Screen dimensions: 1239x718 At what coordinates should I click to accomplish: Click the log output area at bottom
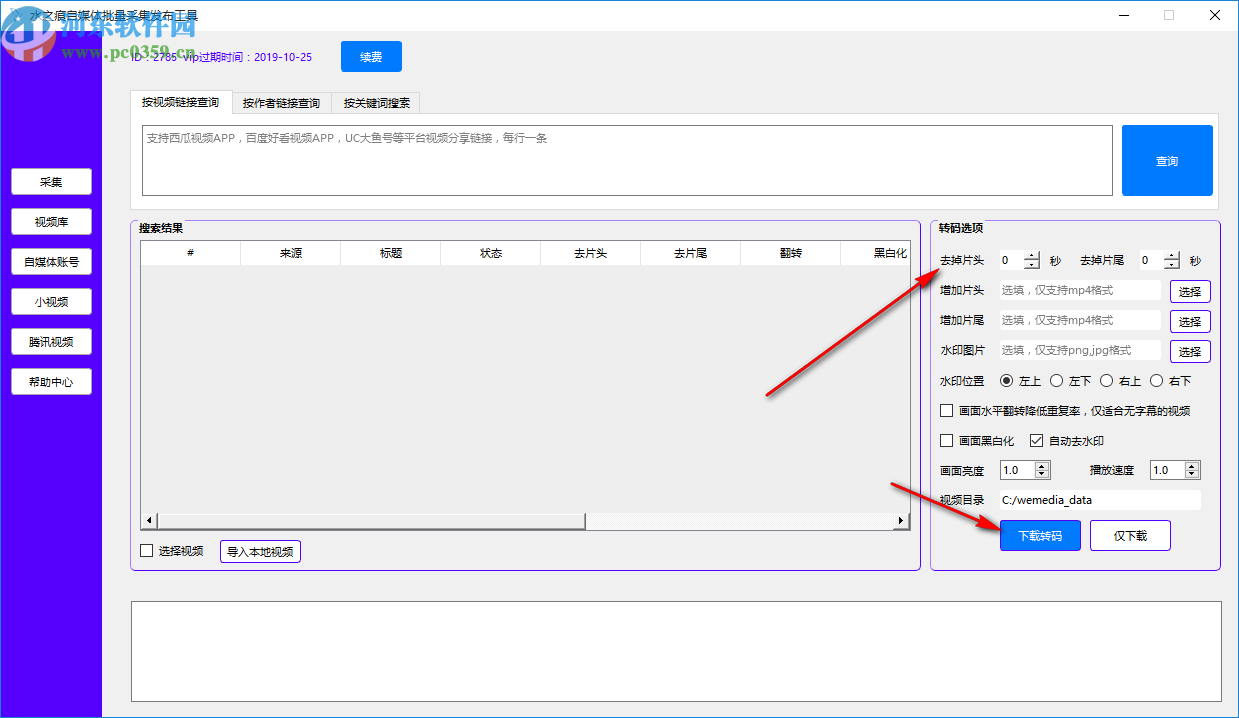tap(676, 651)
